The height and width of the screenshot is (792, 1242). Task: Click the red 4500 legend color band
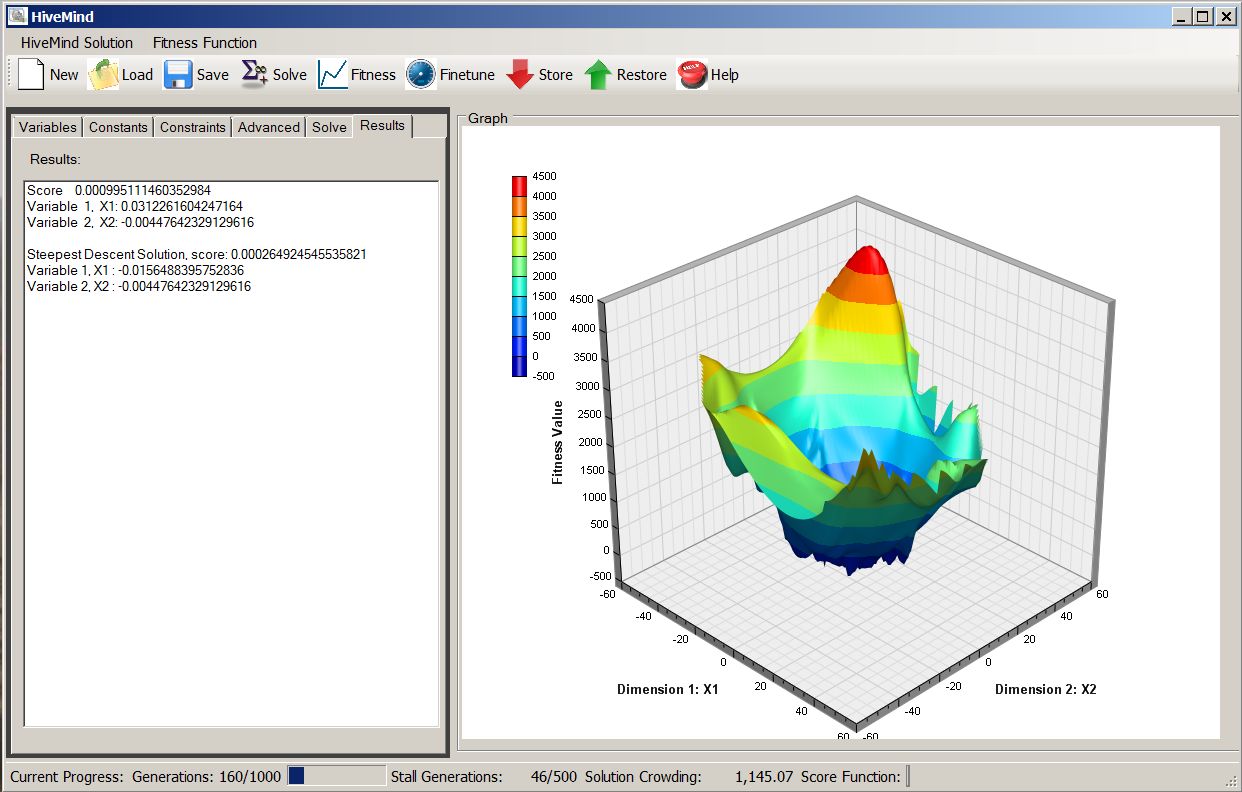click(x=519, y=186)
